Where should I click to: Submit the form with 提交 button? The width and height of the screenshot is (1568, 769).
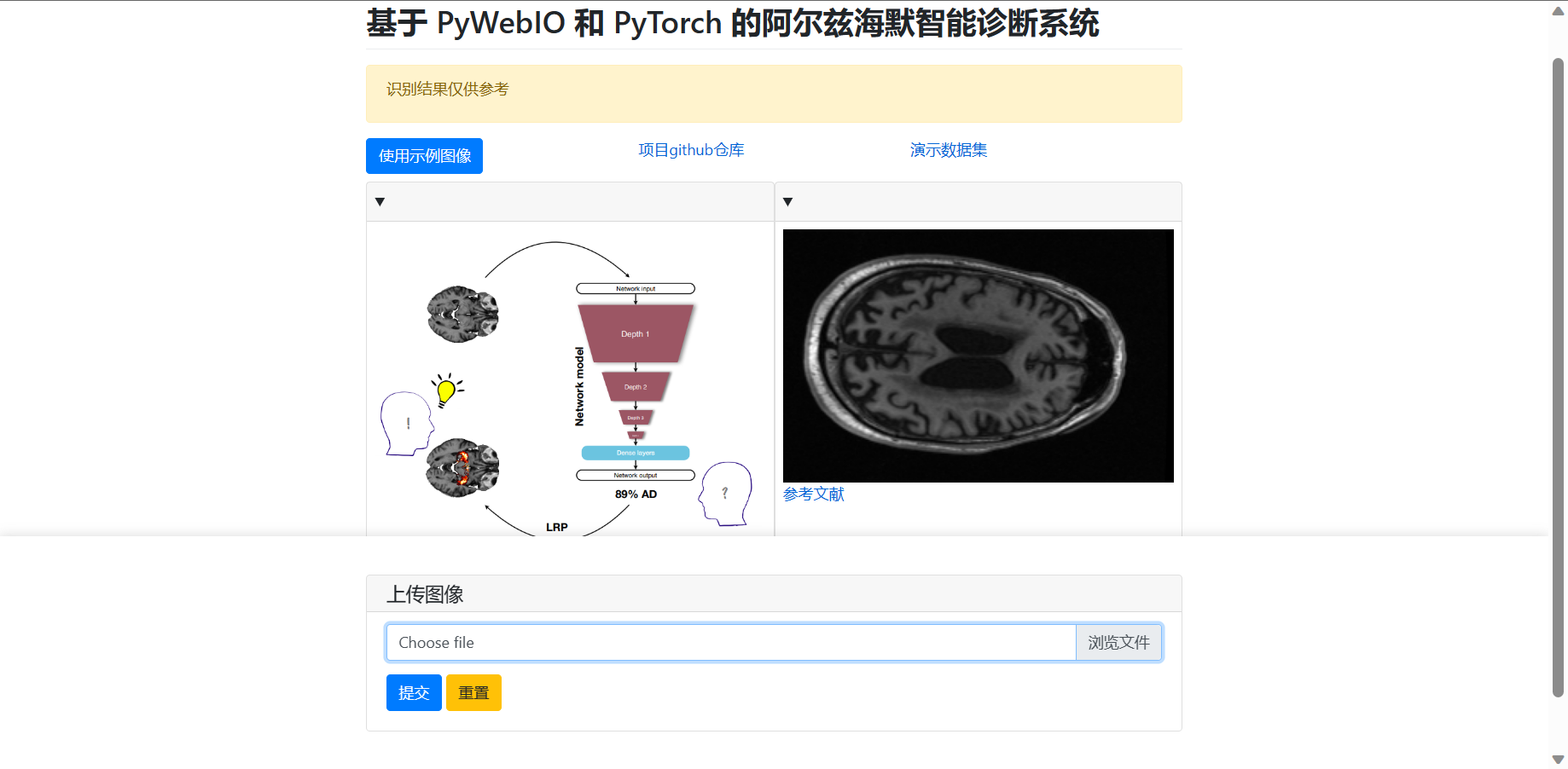[x=414, y=693]
